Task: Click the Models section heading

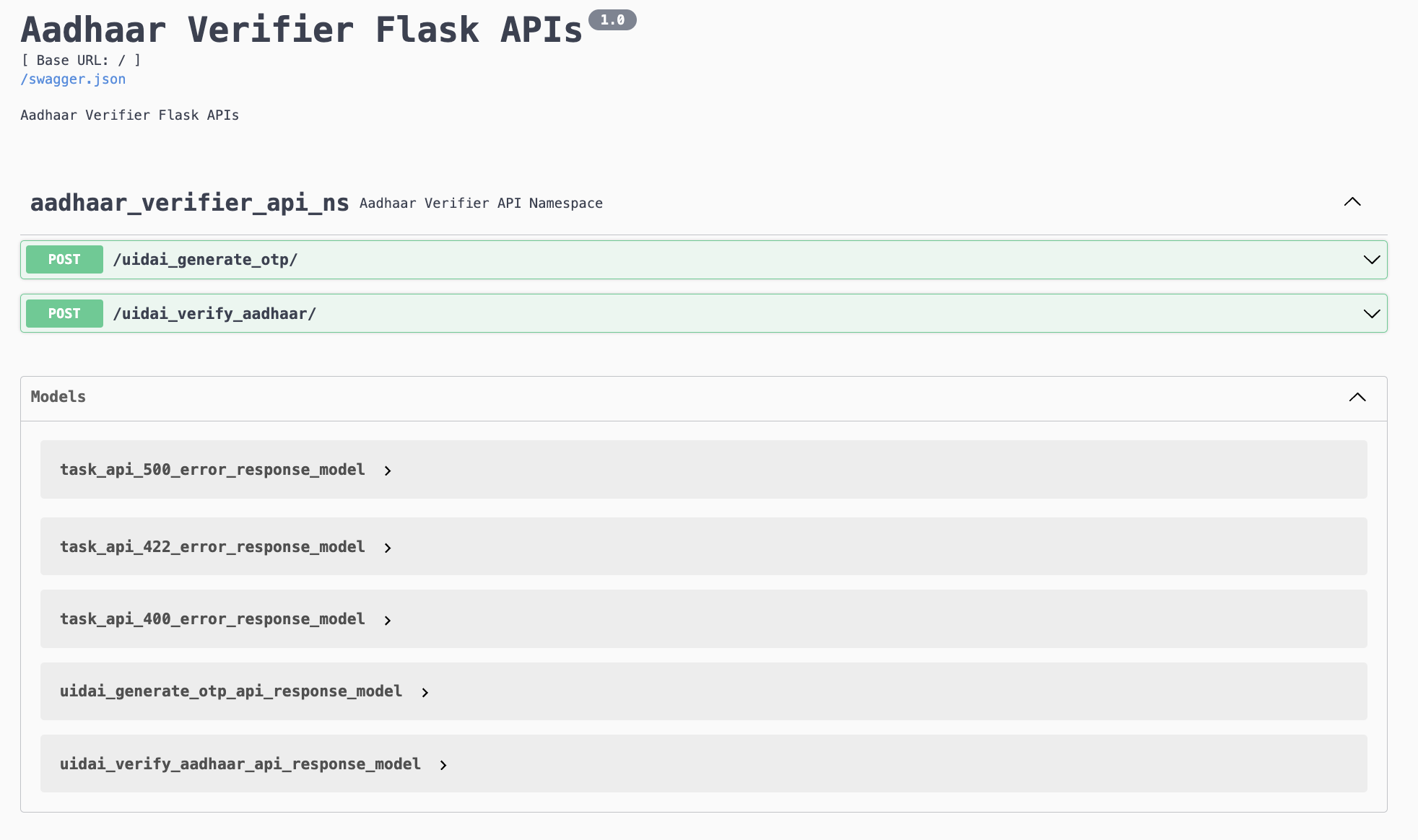Action: coord(58,397)
